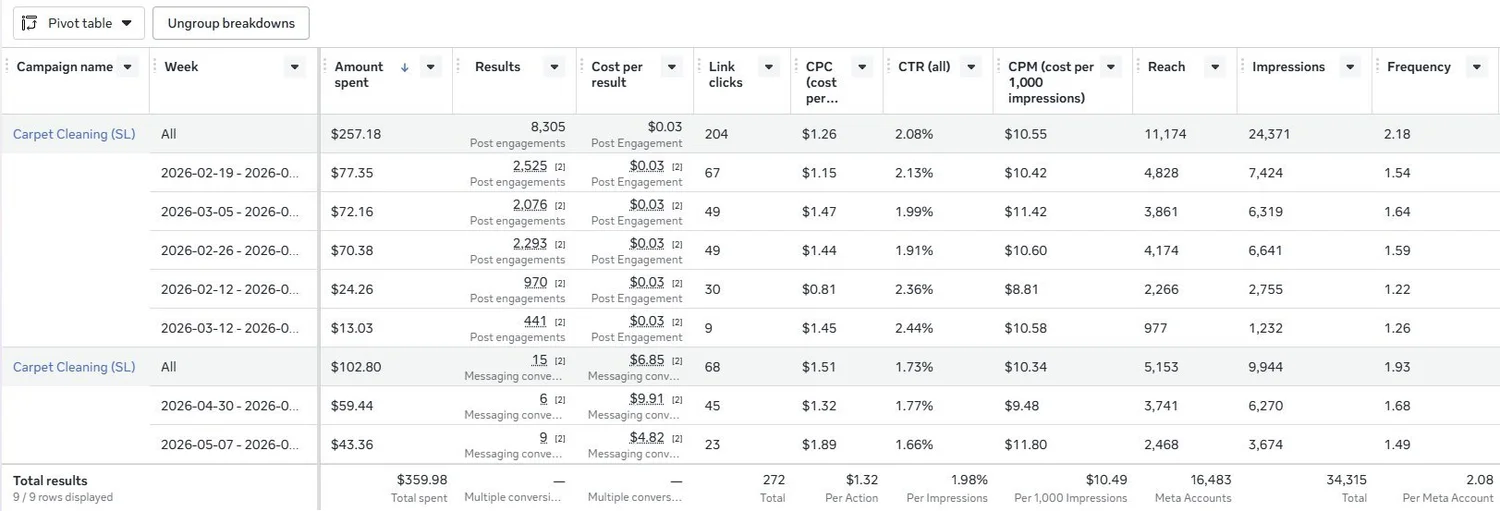Image resolution: width=1500 pixels, height=511 pixels.
Task: Click the 2.44% CTR cell
Action: click(914, 328)
